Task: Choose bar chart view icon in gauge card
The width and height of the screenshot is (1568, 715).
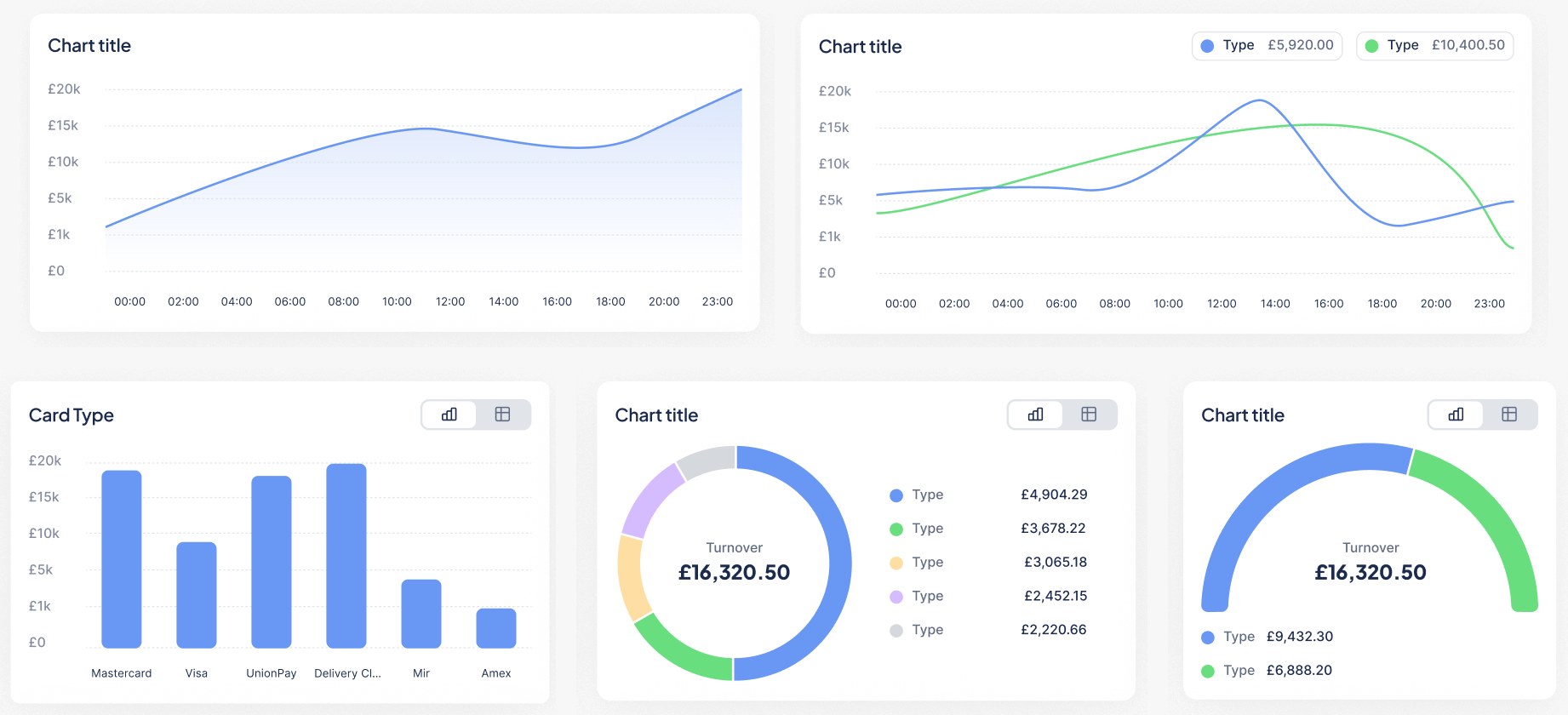Action: (1456, 415)
